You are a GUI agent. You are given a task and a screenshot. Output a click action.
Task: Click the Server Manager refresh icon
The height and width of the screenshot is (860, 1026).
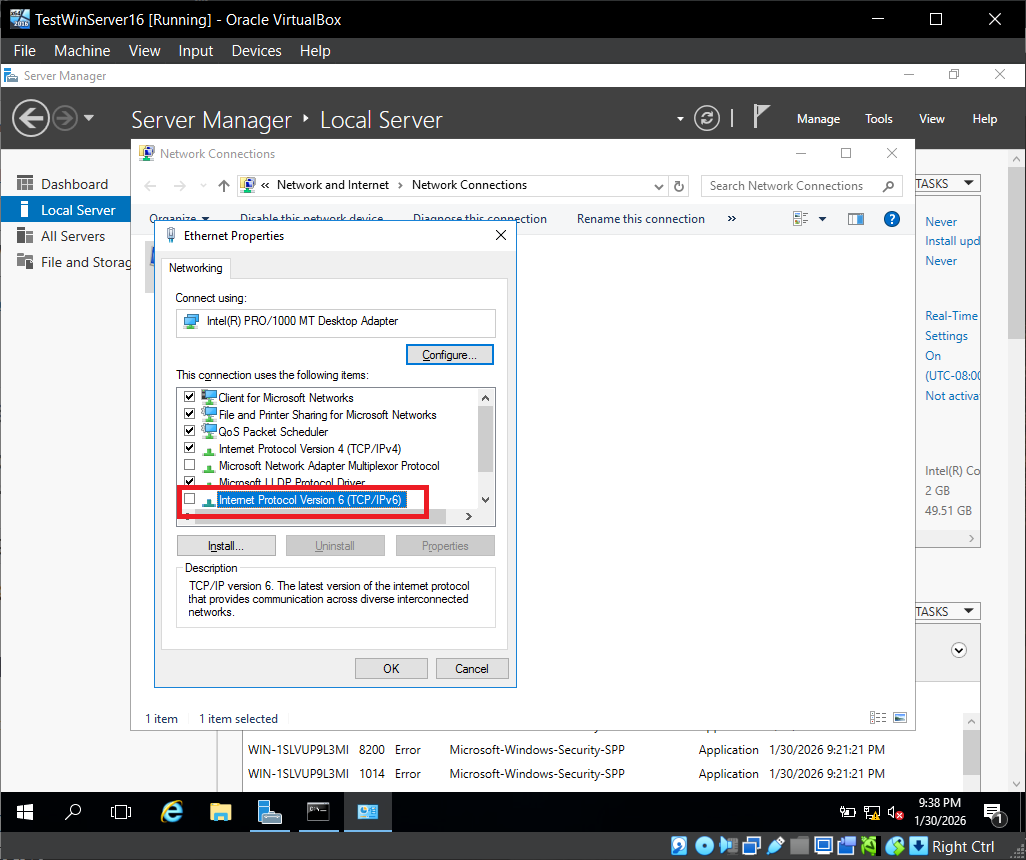coord(707,118)
